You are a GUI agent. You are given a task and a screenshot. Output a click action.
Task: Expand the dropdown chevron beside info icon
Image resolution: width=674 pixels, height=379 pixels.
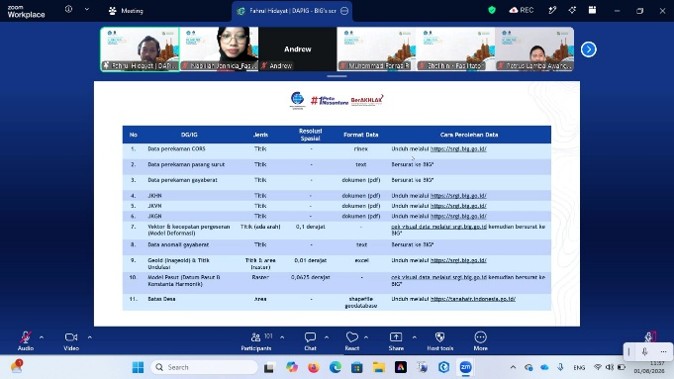point(87,9)
